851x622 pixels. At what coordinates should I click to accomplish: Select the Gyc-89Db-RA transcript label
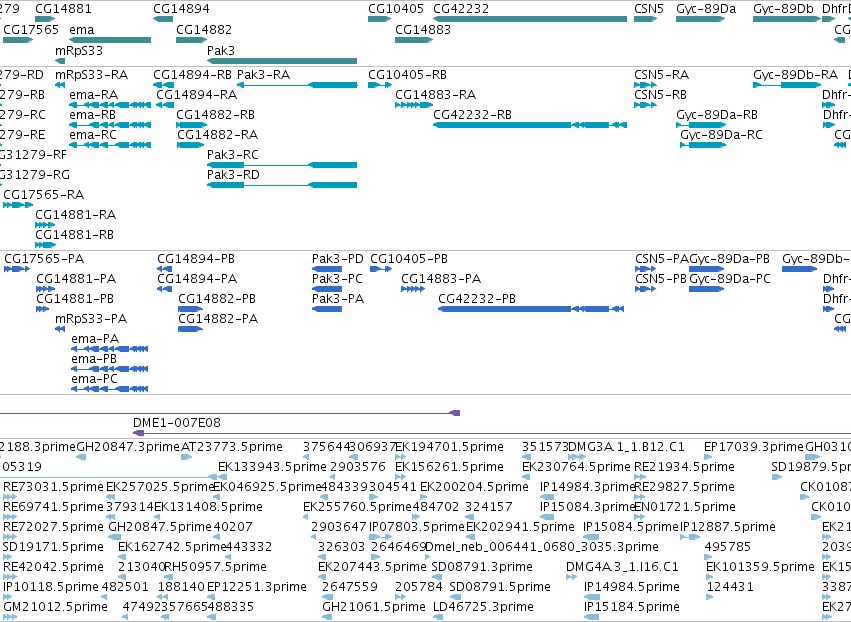(795, 74)
